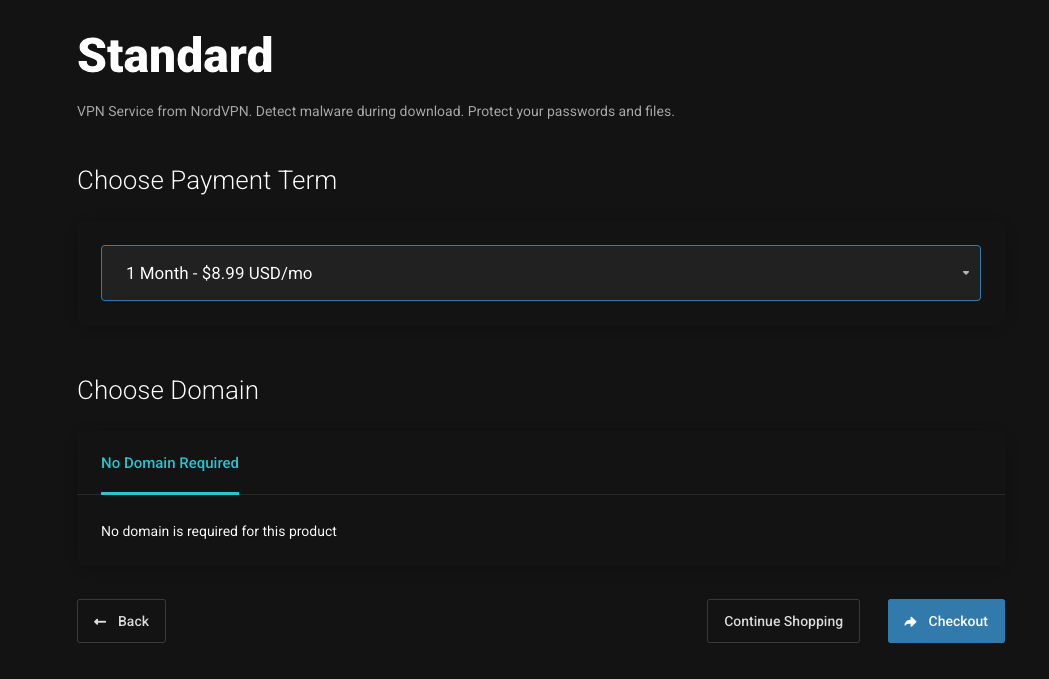Screen dimensions: 1049x679
Task: Click the forward arrow icon on Checkout
Action: [x=910, y=621]
